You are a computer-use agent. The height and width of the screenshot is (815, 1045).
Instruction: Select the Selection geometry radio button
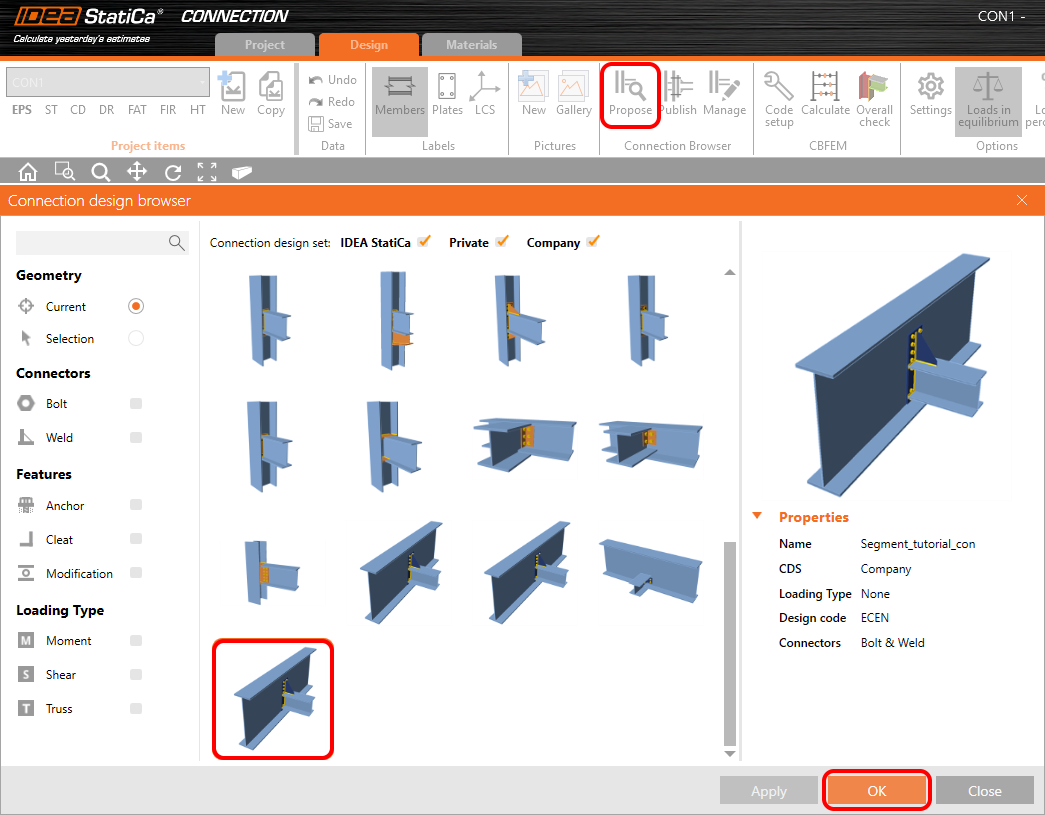tap(136, 339)
